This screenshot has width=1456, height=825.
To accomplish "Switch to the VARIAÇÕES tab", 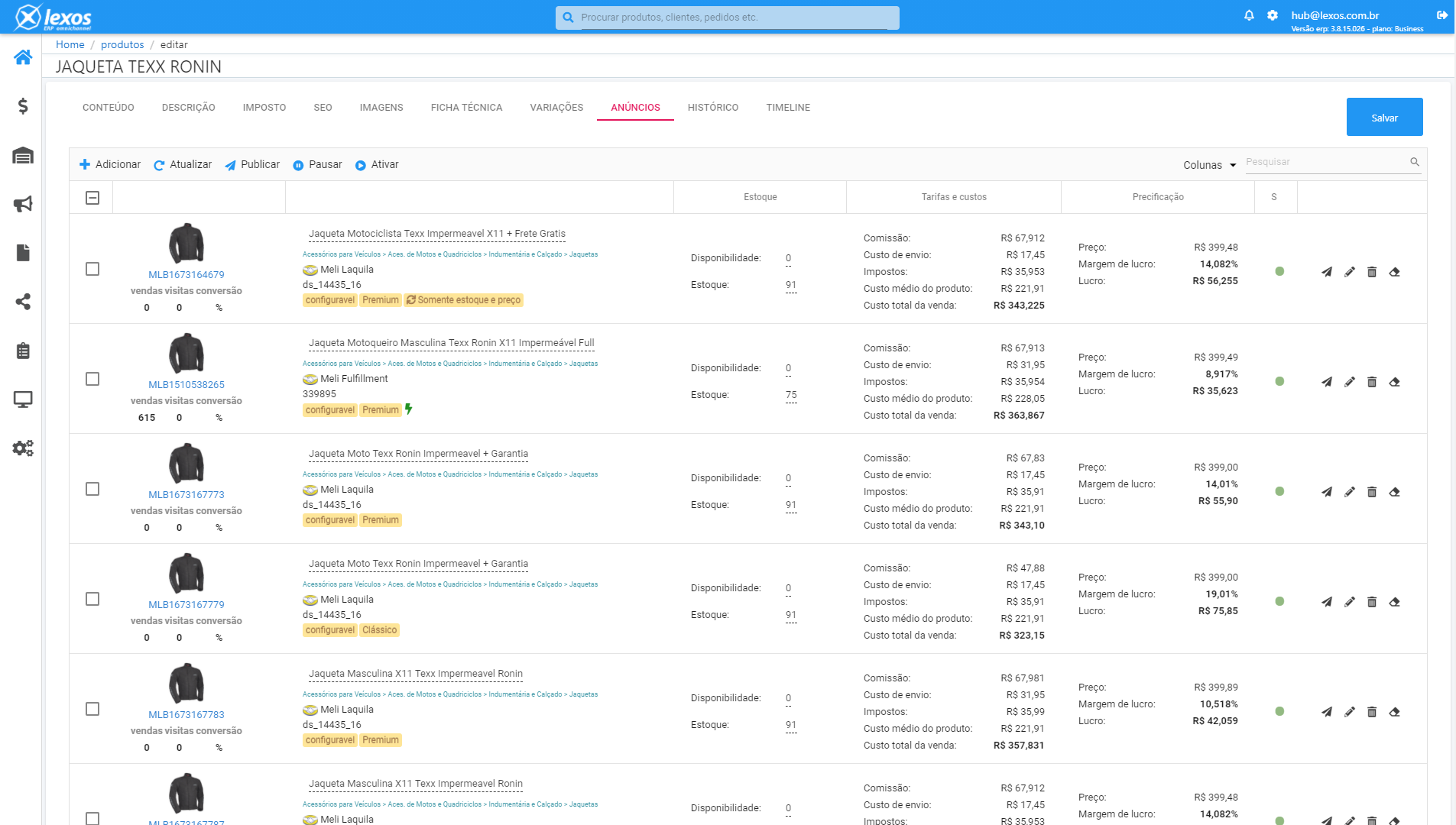I will click(x=556, y=108).
